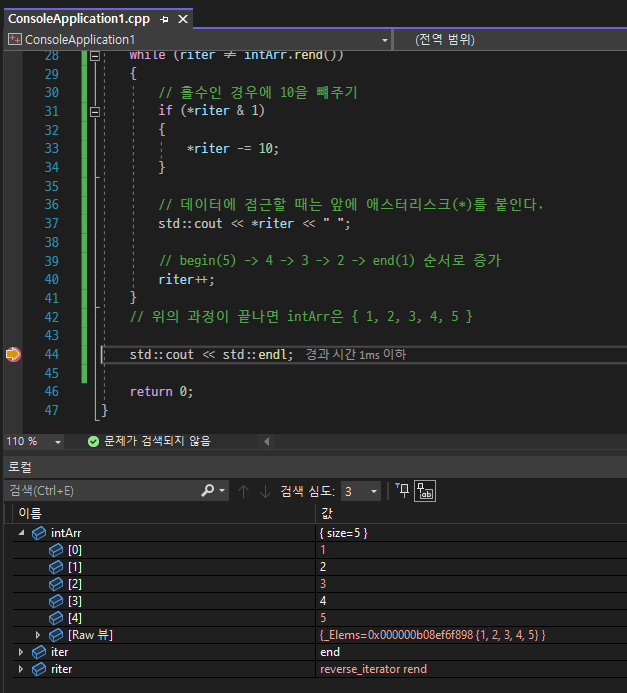Expand the riter variable node
The height and width of the screenshot is (693, 627).
[x=21, y=669]
